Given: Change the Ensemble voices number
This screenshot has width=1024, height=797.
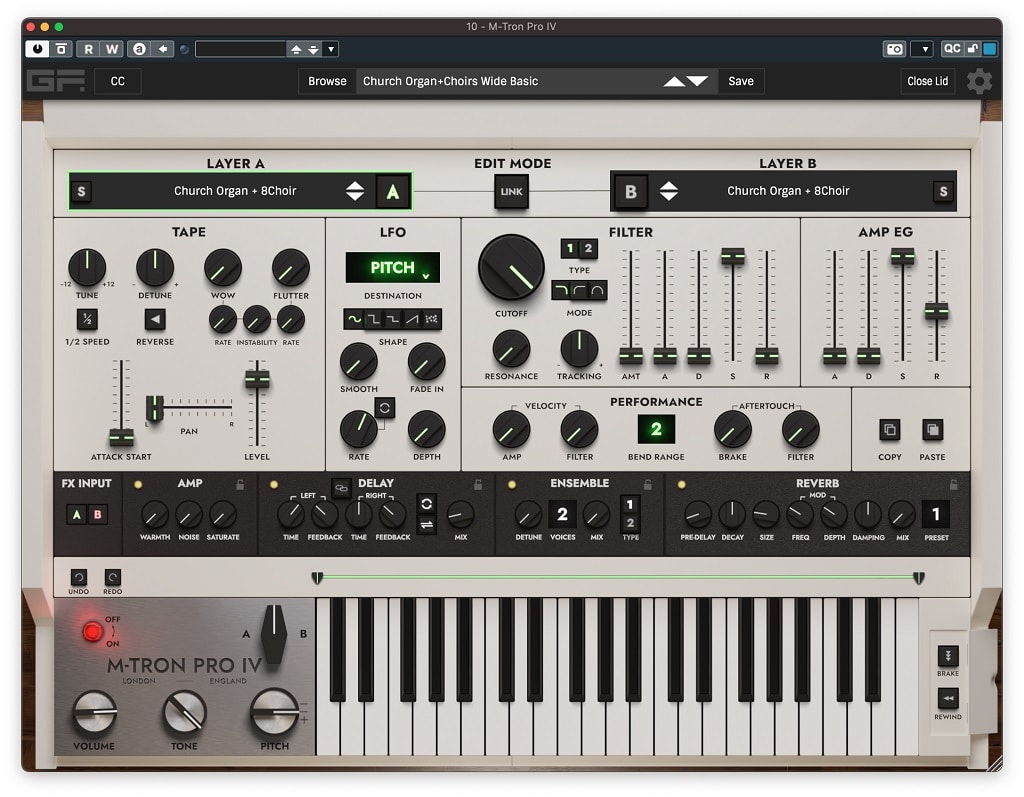Looking at the screenshot, I should click(562, 515).
